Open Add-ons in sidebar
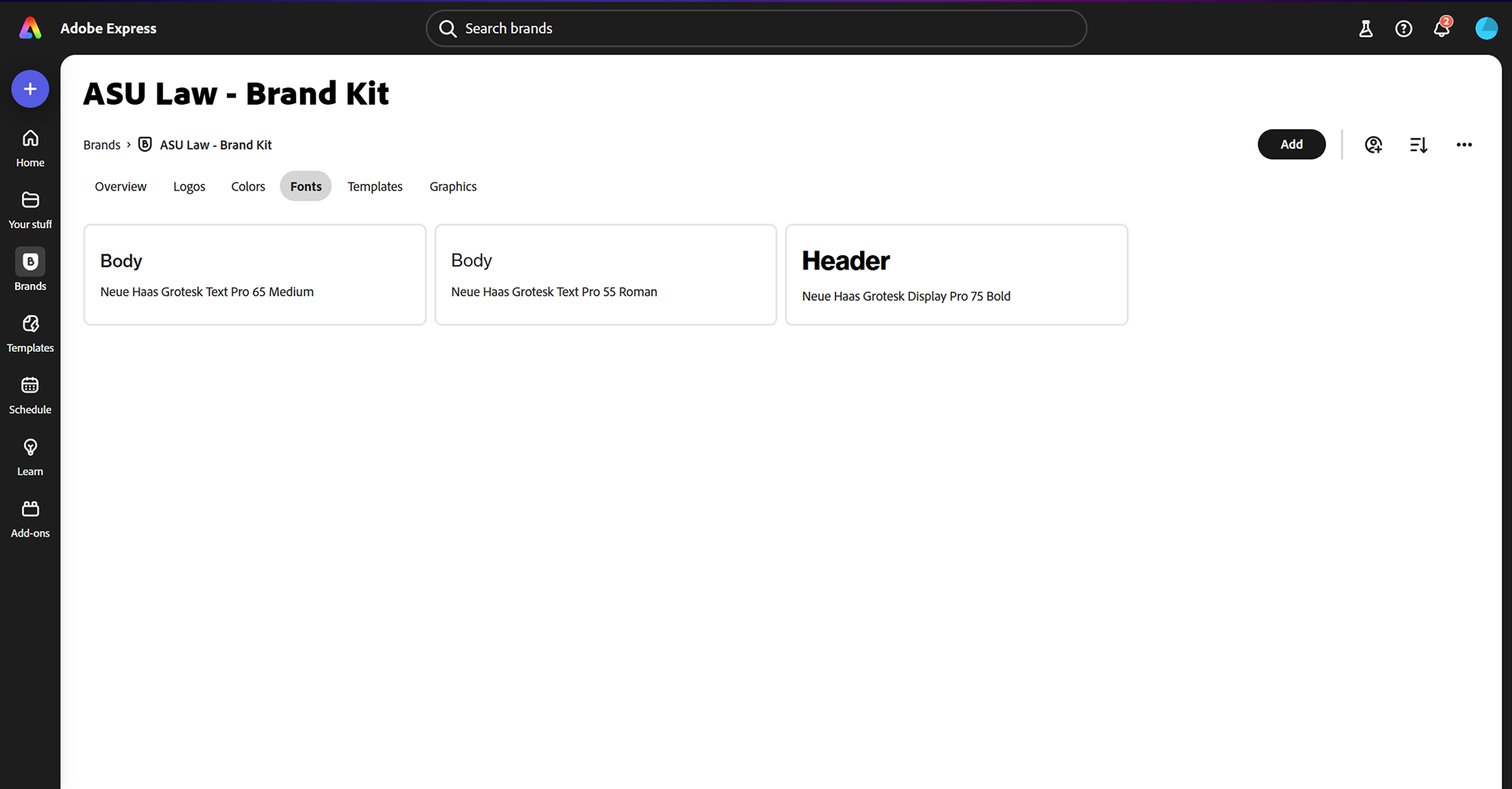Viewport: 1512px width, 789px height. [x=30, y=519]
